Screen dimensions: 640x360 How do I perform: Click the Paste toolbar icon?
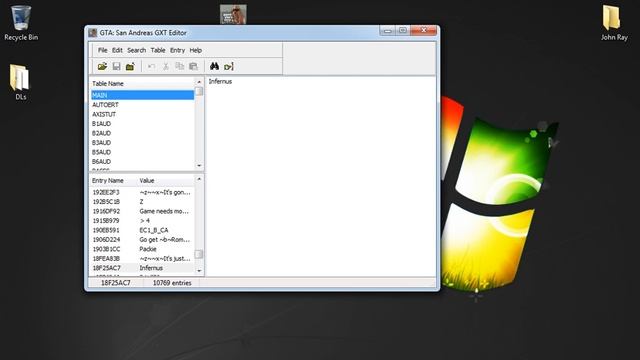(x=193, y=66)
